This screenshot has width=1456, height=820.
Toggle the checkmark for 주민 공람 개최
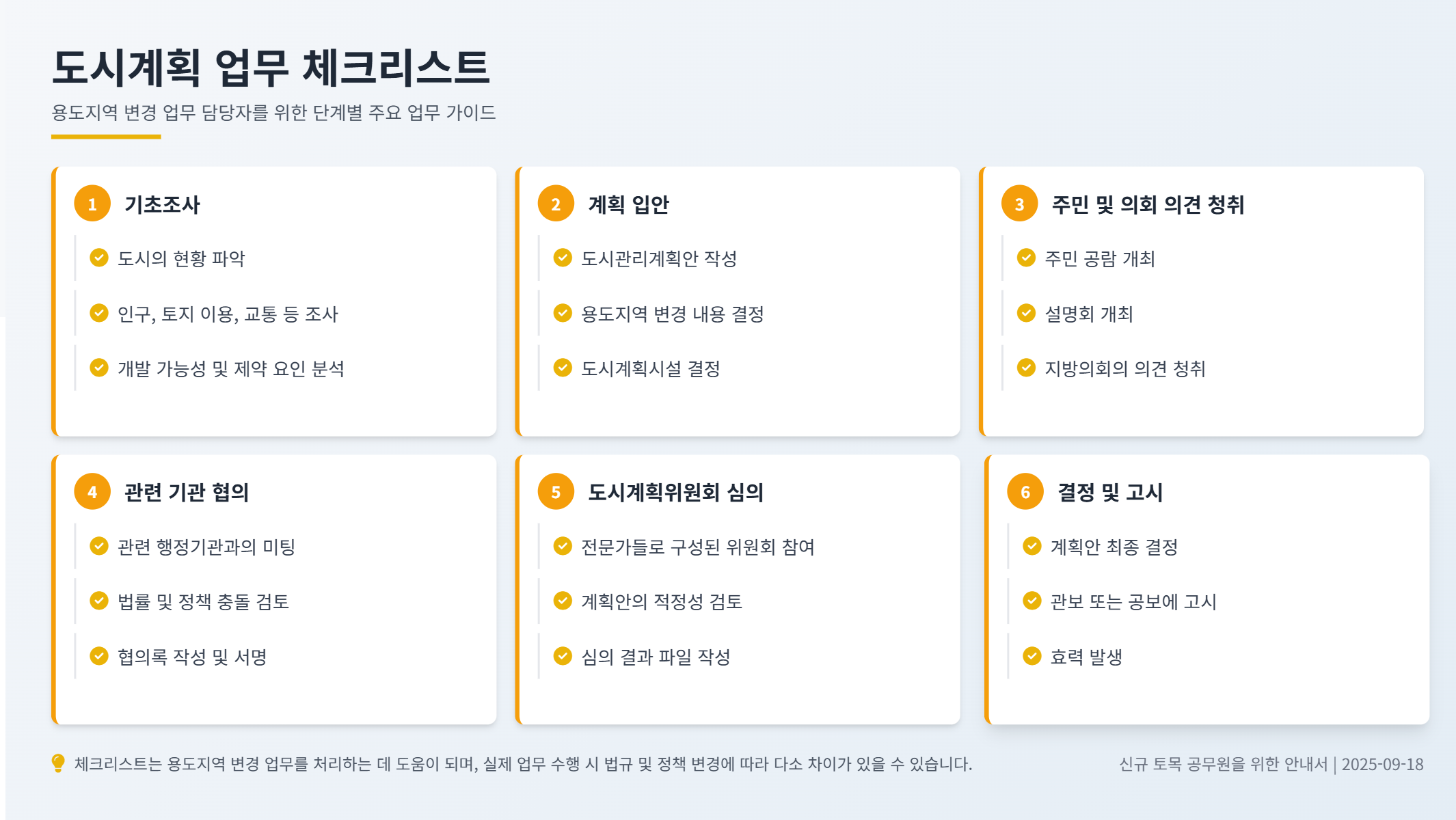pos(1026,258)
